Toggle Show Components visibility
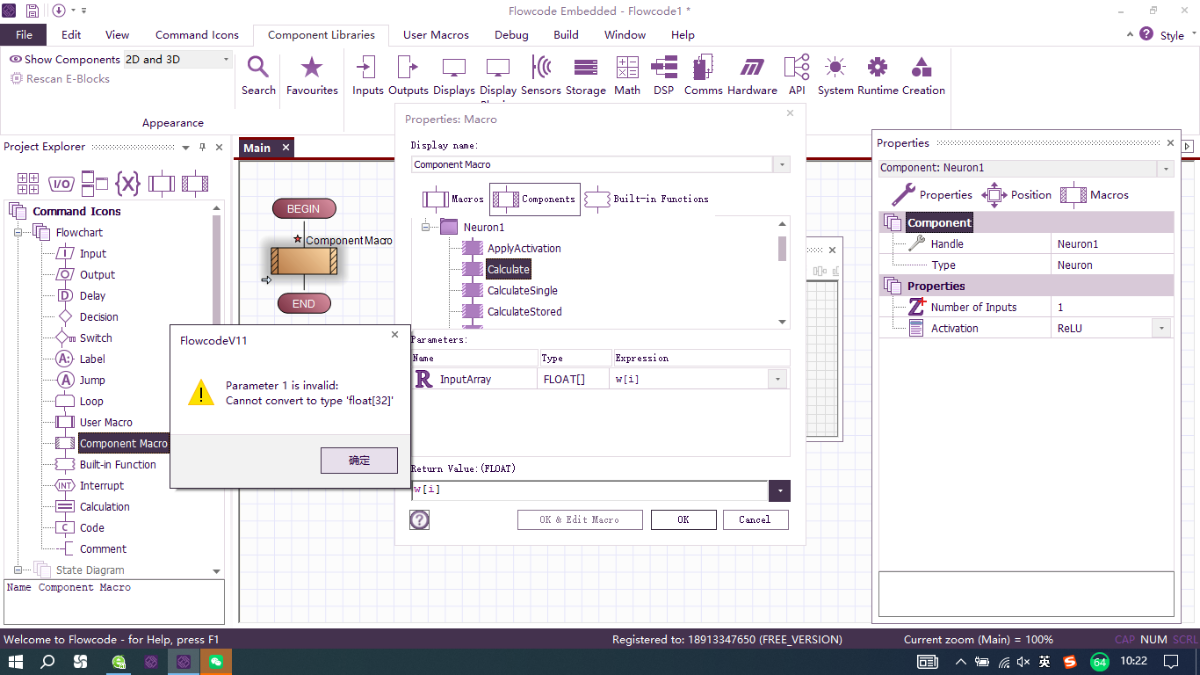This screenshot has width=1200, height=675. tap(65, 60)
